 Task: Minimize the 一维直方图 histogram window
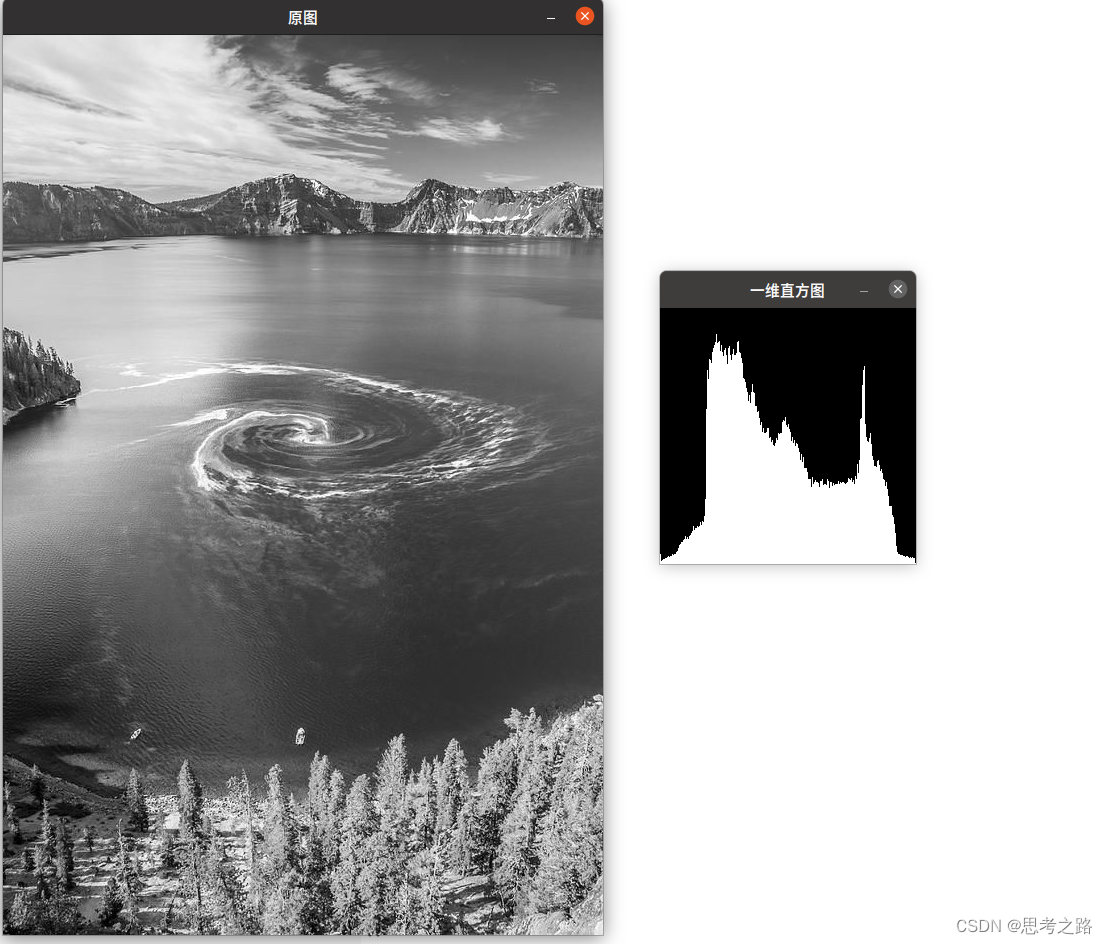[x=864, y=290]
